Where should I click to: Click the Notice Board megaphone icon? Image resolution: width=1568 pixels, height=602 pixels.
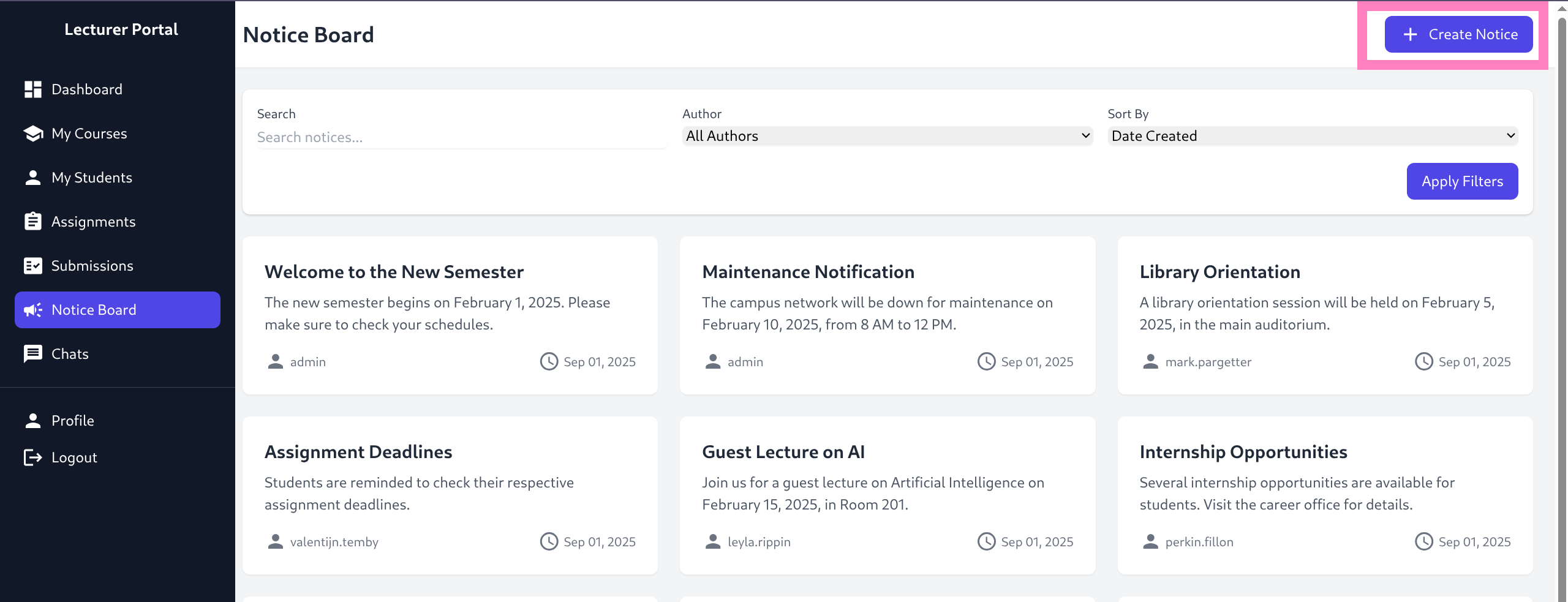pyautogui.click(x=33, y=310)
